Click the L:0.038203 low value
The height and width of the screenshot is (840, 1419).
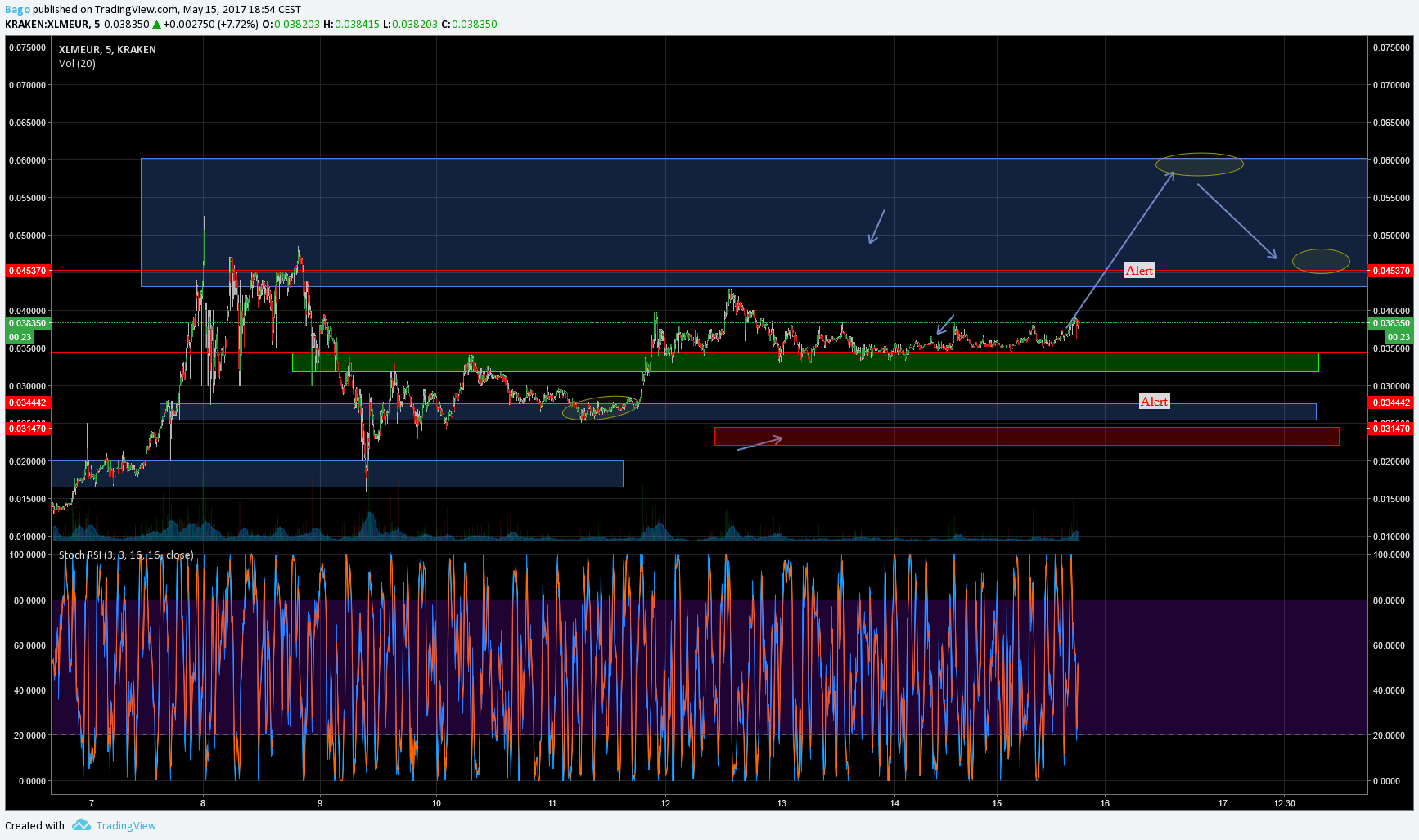click(410, 25)
